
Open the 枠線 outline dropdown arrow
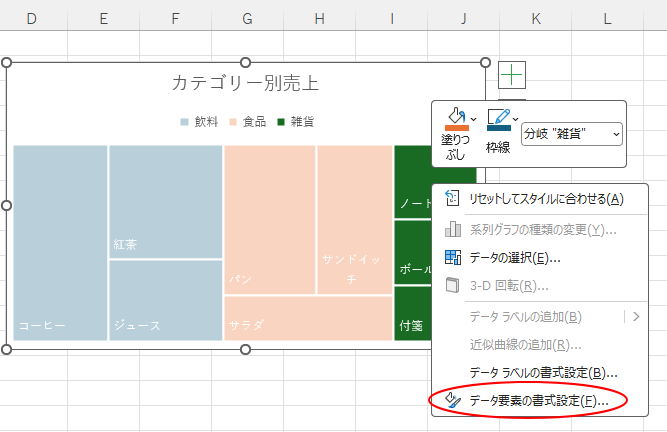click(x=516, y=119)
